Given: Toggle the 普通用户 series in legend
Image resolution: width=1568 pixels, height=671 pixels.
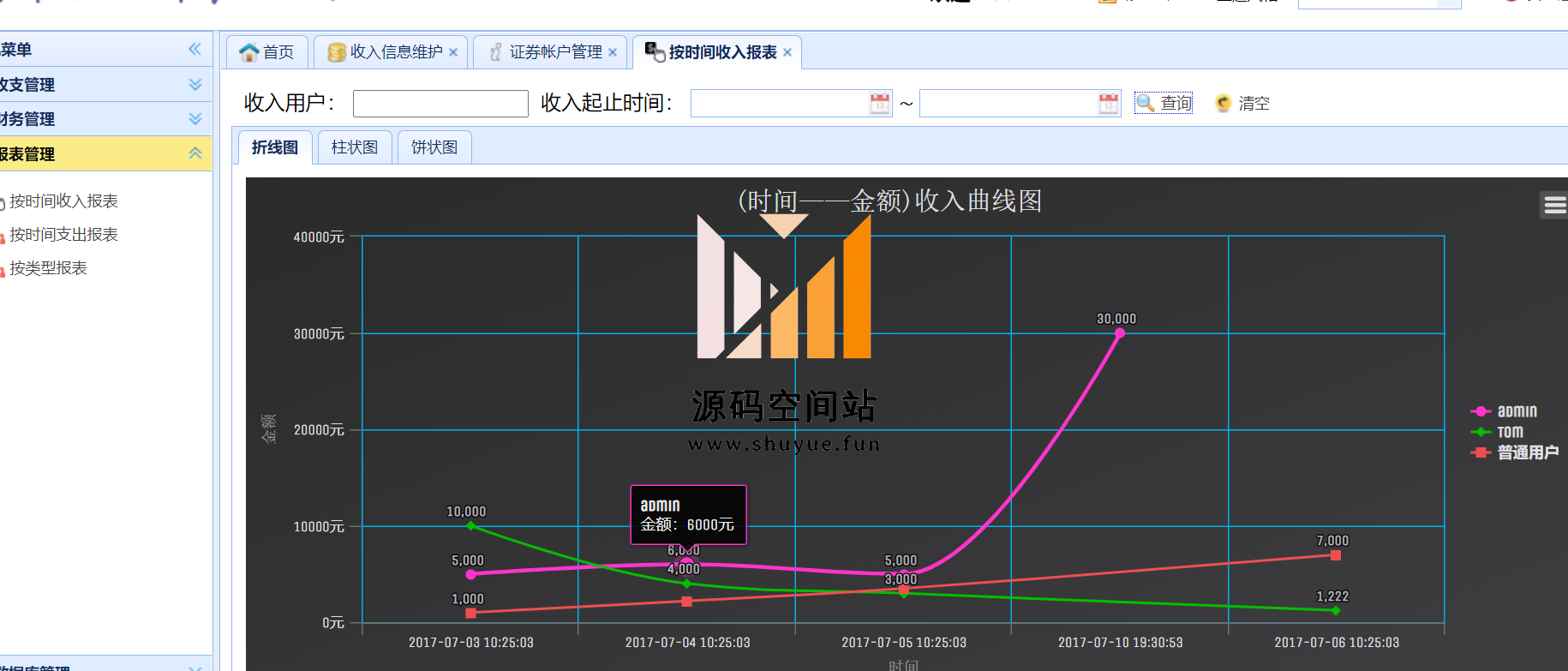Looking at the screenshot, I should tap(1515, 452).
